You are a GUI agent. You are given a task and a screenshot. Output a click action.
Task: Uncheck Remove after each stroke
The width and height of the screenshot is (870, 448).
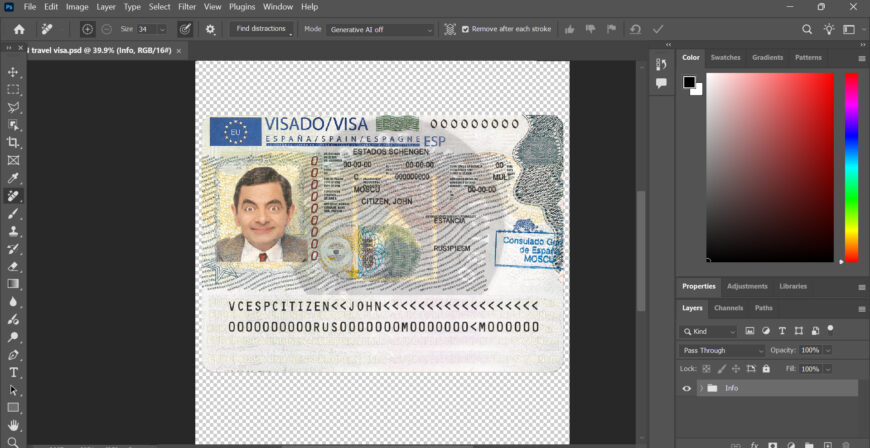click(466, 29)
